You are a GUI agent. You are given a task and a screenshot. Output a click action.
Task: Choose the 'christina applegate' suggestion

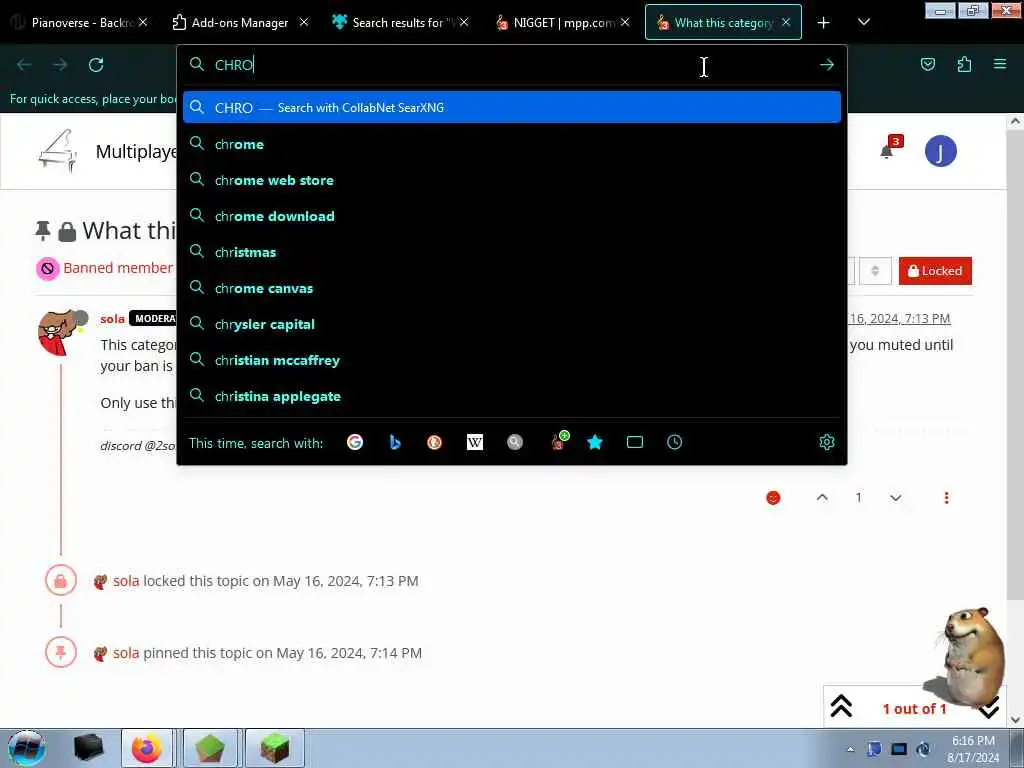pos(512,396)
